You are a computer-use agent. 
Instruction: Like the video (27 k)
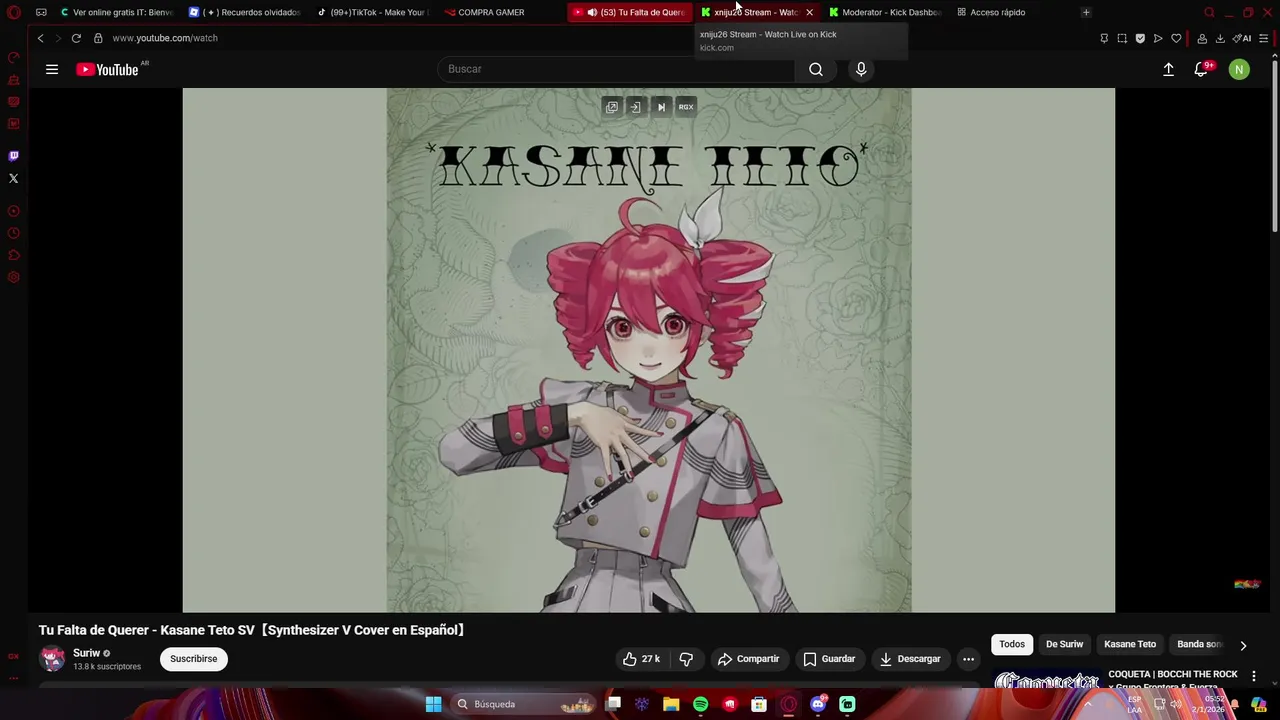click(641, 659)
